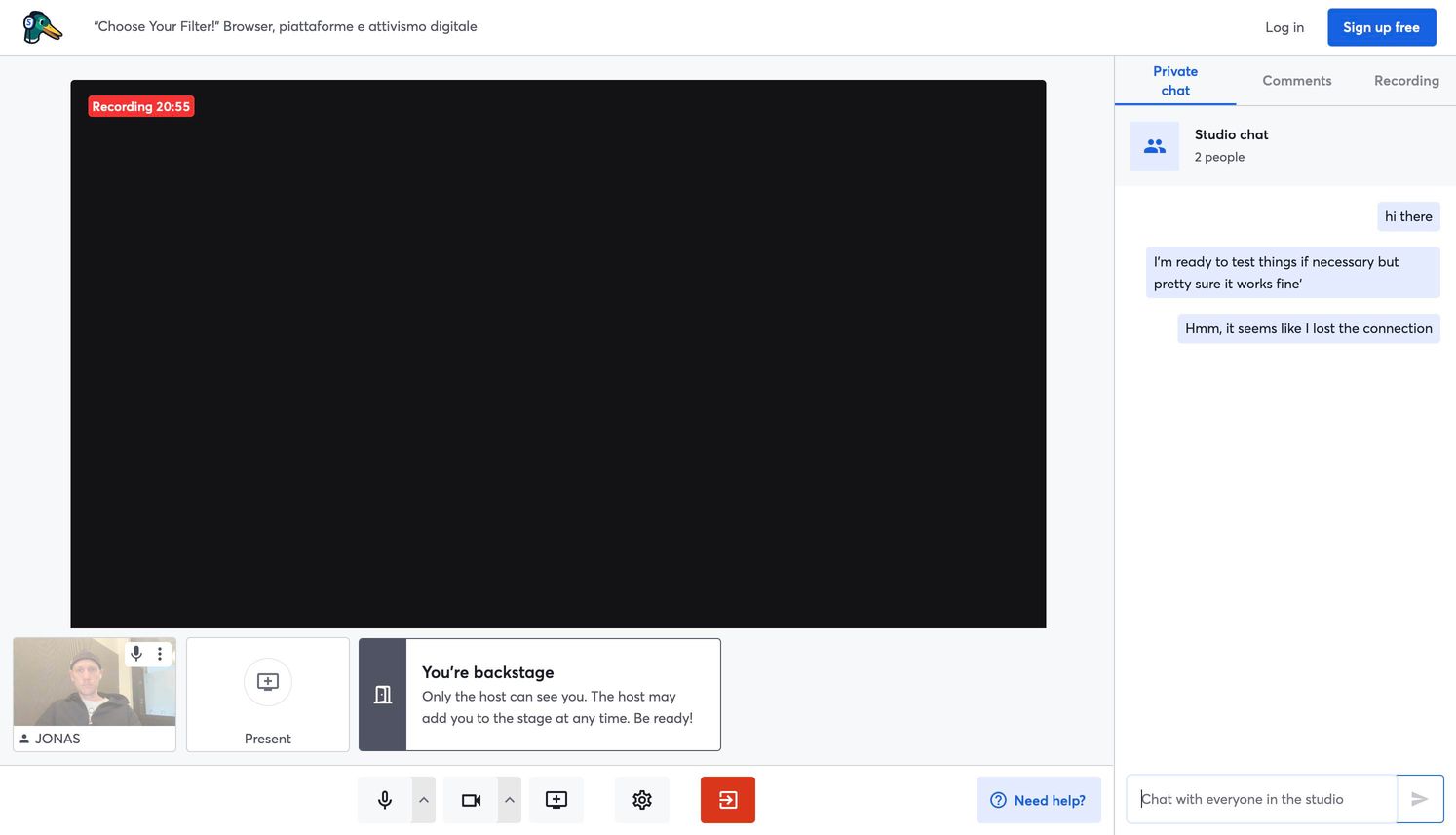The width and height of the screenshot is (1456, 835).
Task: Switch to the Comments tab
Action: (1296, 81)
